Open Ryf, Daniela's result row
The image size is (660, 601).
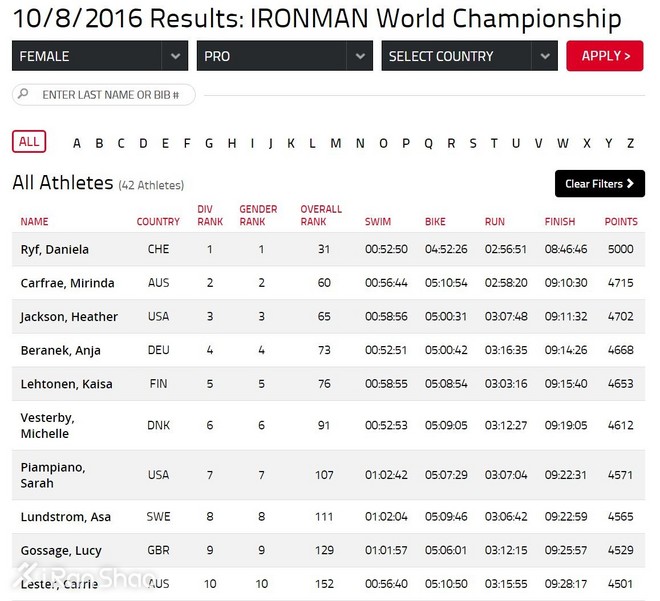click(54, 249)
